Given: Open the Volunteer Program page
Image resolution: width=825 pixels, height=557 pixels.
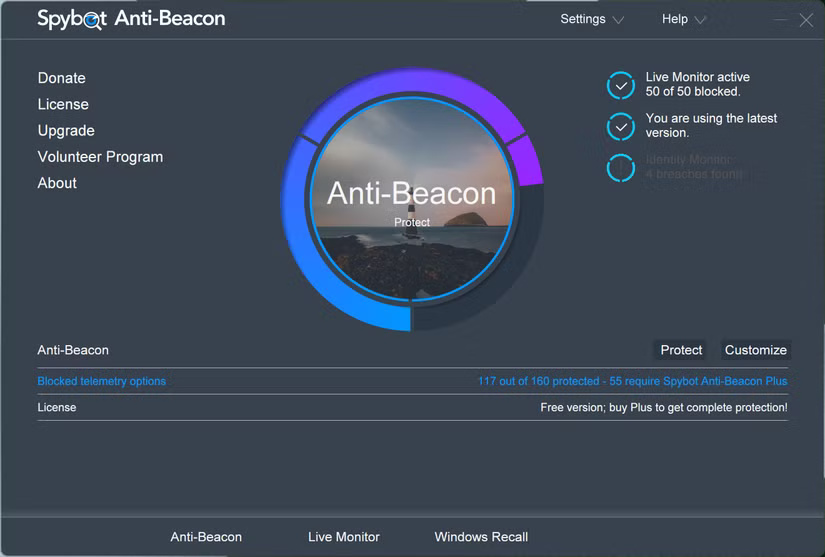Looking at the screenshot, I should (x=100, y=157).
